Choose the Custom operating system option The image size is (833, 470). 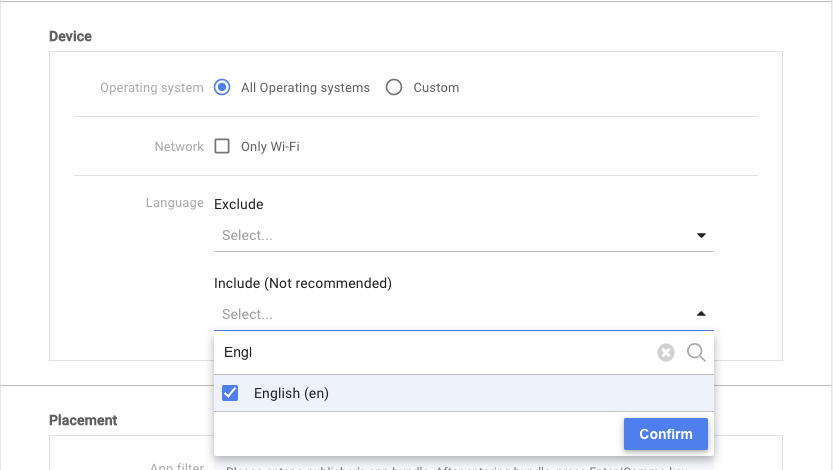click(x=394, y=88)
